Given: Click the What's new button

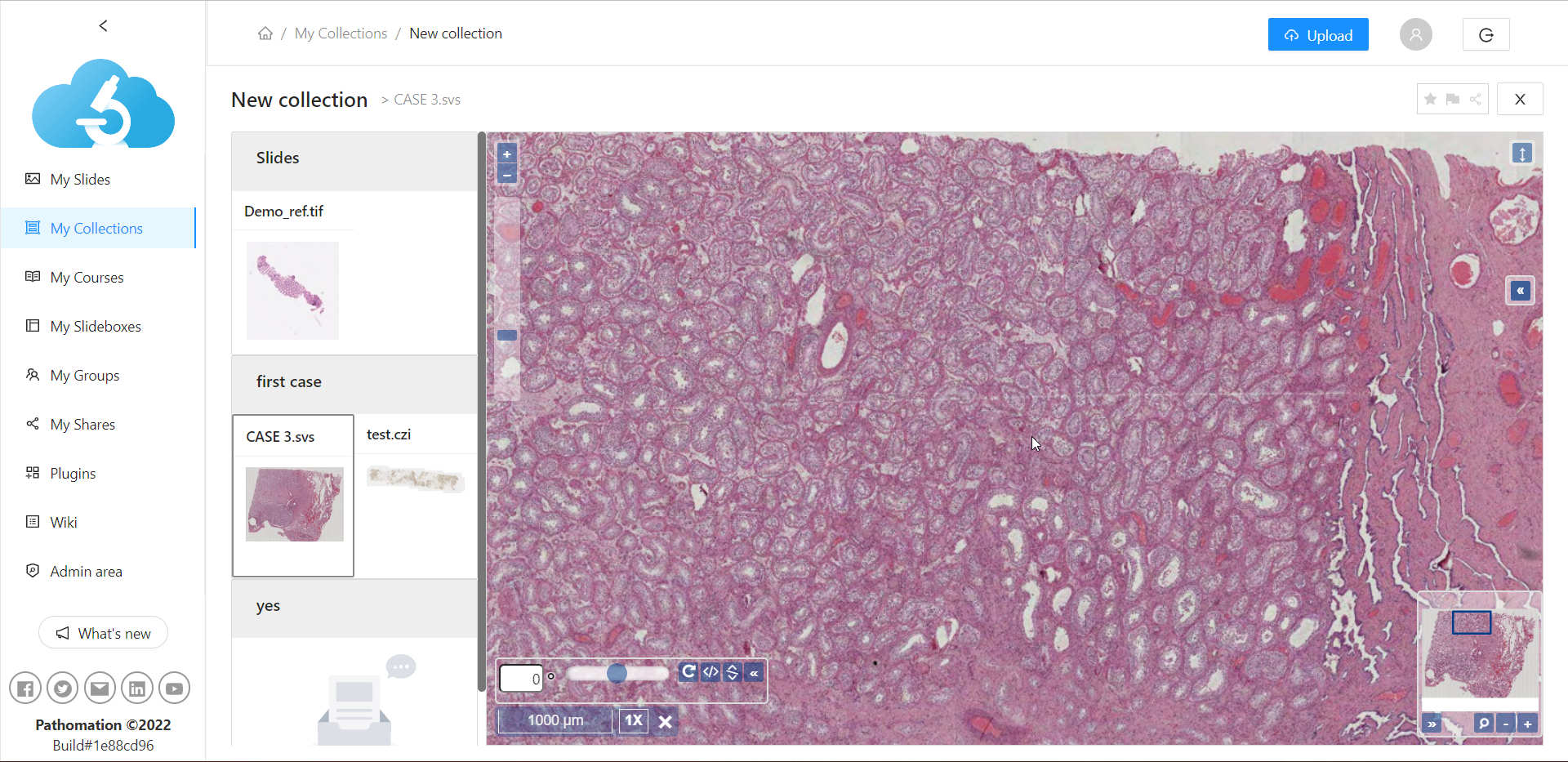Looking at the screenshot, I should click(x=103, y=633).
